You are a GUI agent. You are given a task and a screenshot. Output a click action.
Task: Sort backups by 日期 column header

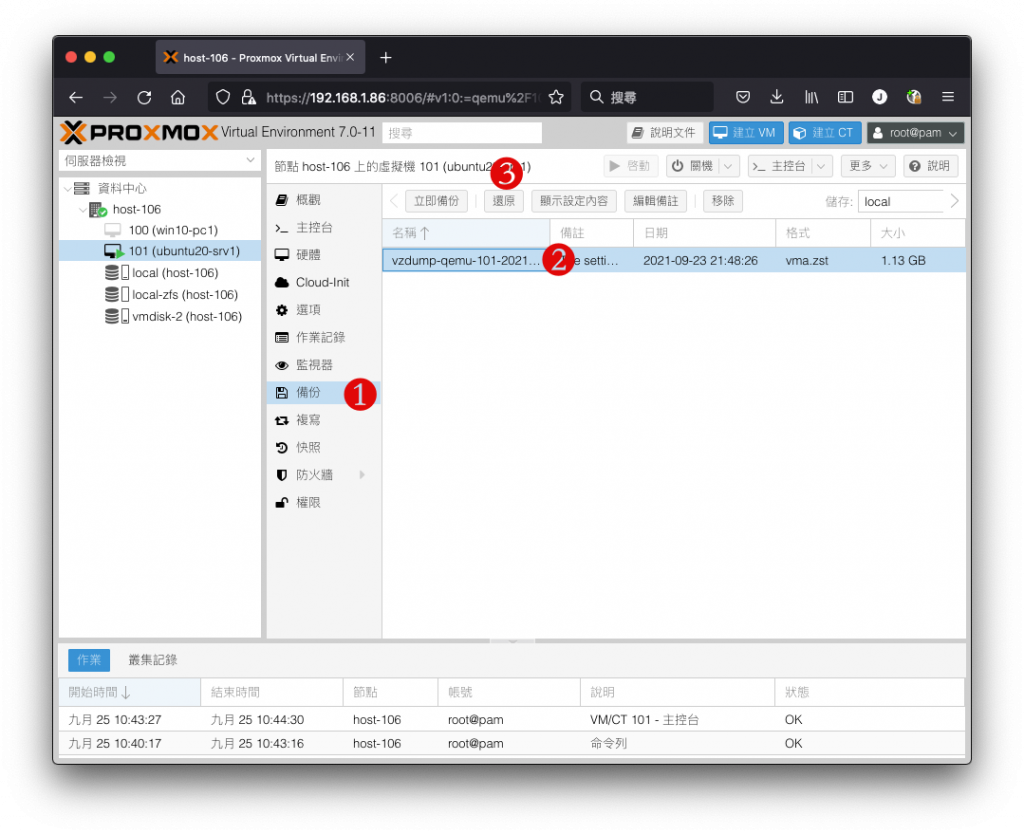pos(704,233)
